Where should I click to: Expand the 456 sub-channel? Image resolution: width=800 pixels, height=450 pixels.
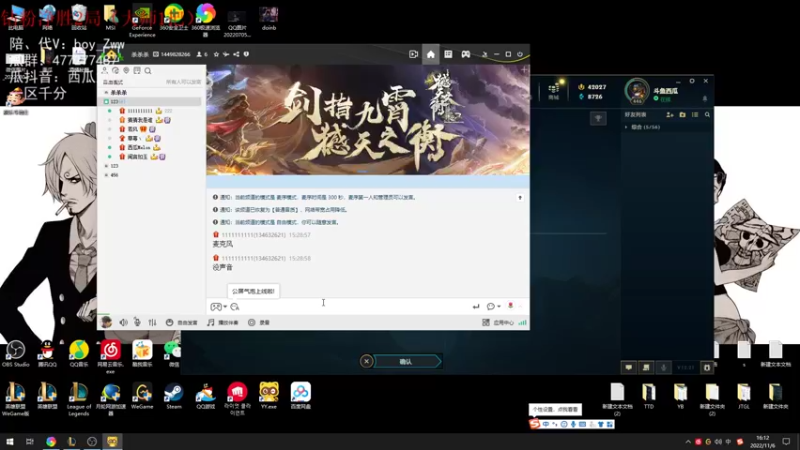coord(106,175)
